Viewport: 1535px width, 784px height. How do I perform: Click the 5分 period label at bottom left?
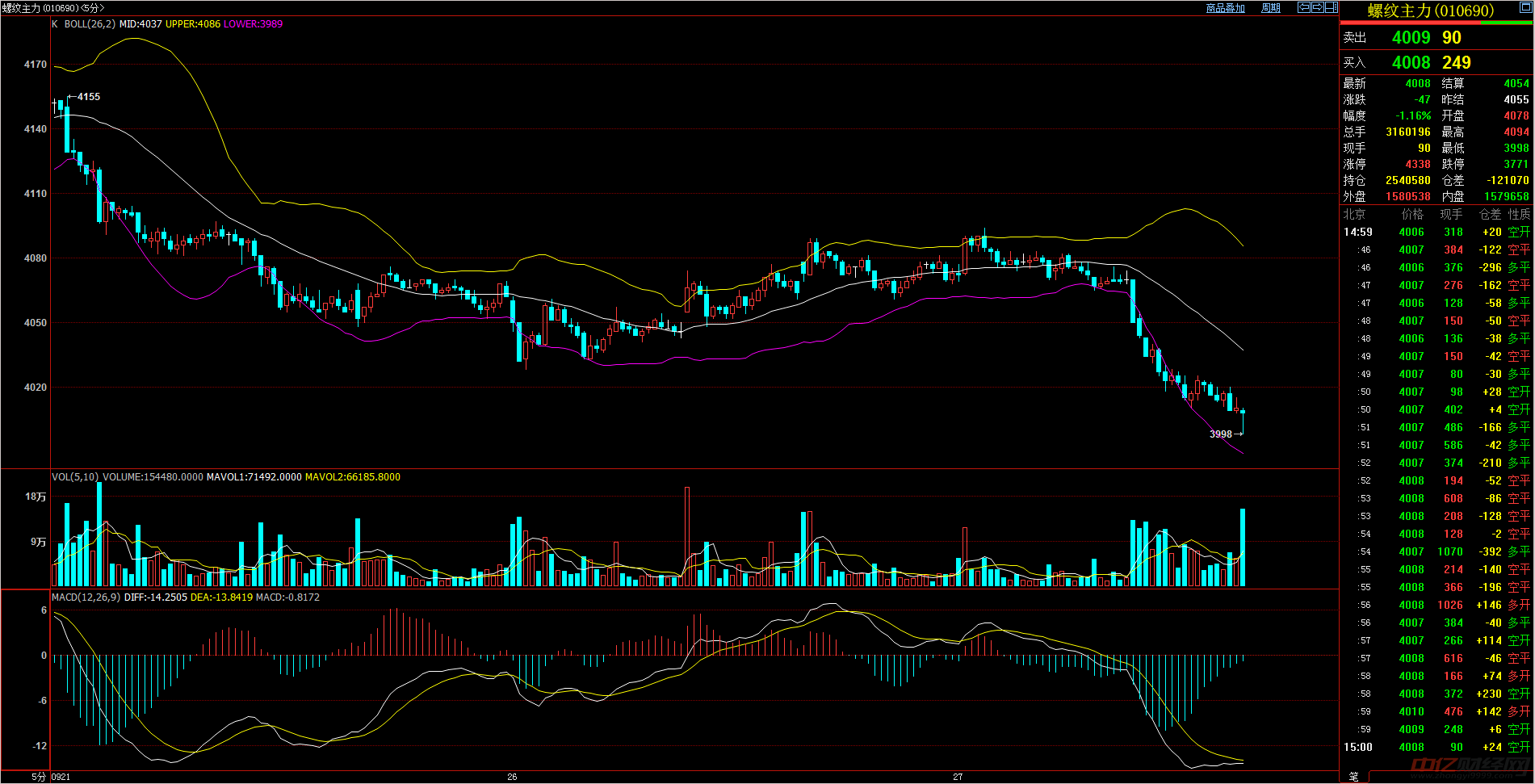39,777
